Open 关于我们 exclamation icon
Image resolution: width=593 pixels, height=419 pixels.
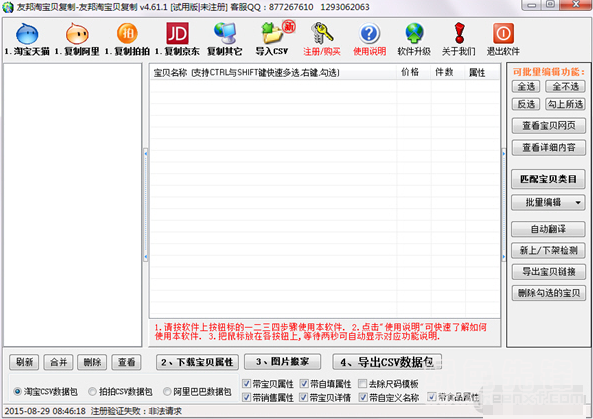pyautogui.click(x=459, y=34)
